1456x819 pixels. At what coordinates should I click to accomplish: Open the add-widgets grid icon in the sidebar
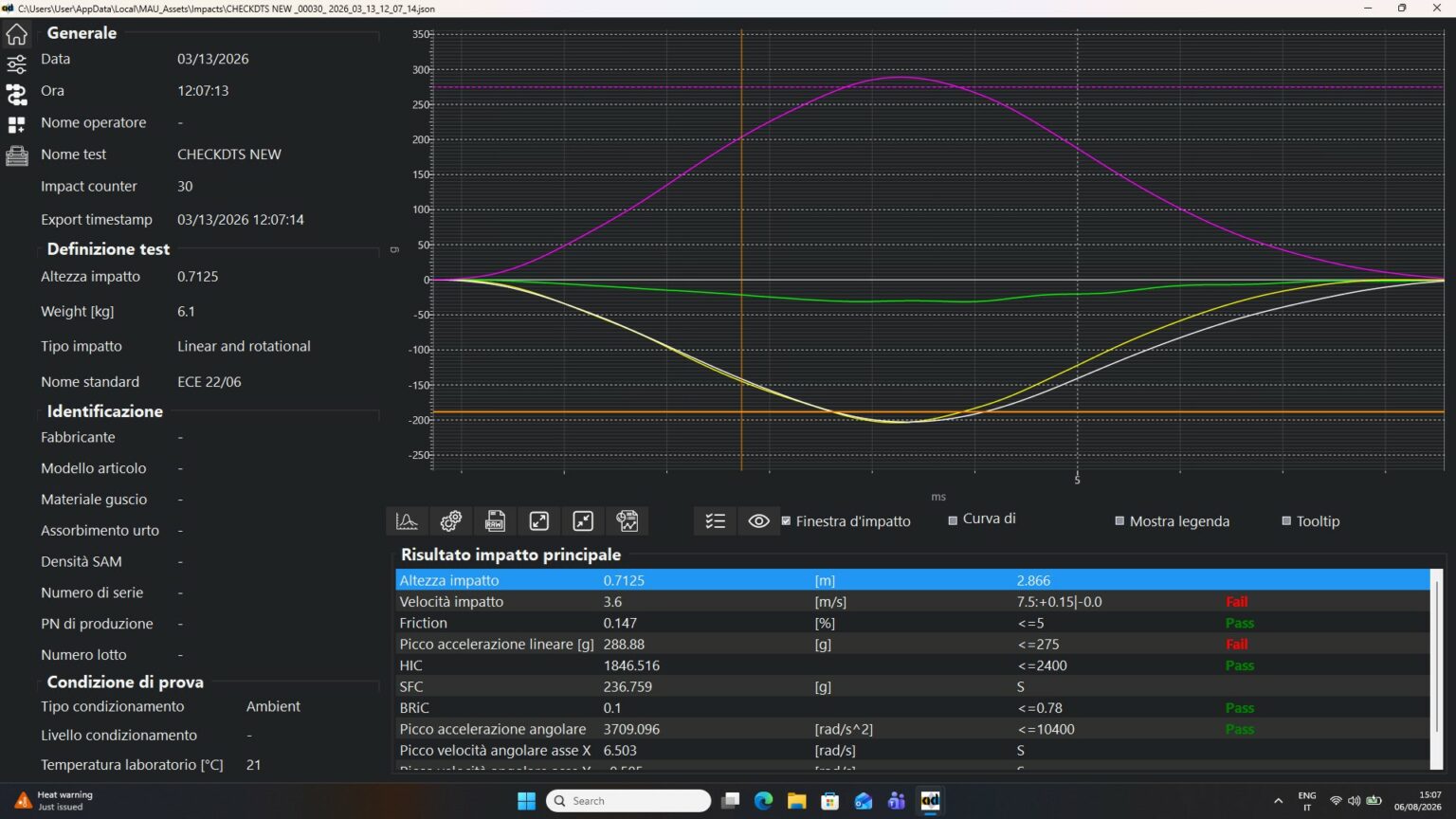pos(16,125)
